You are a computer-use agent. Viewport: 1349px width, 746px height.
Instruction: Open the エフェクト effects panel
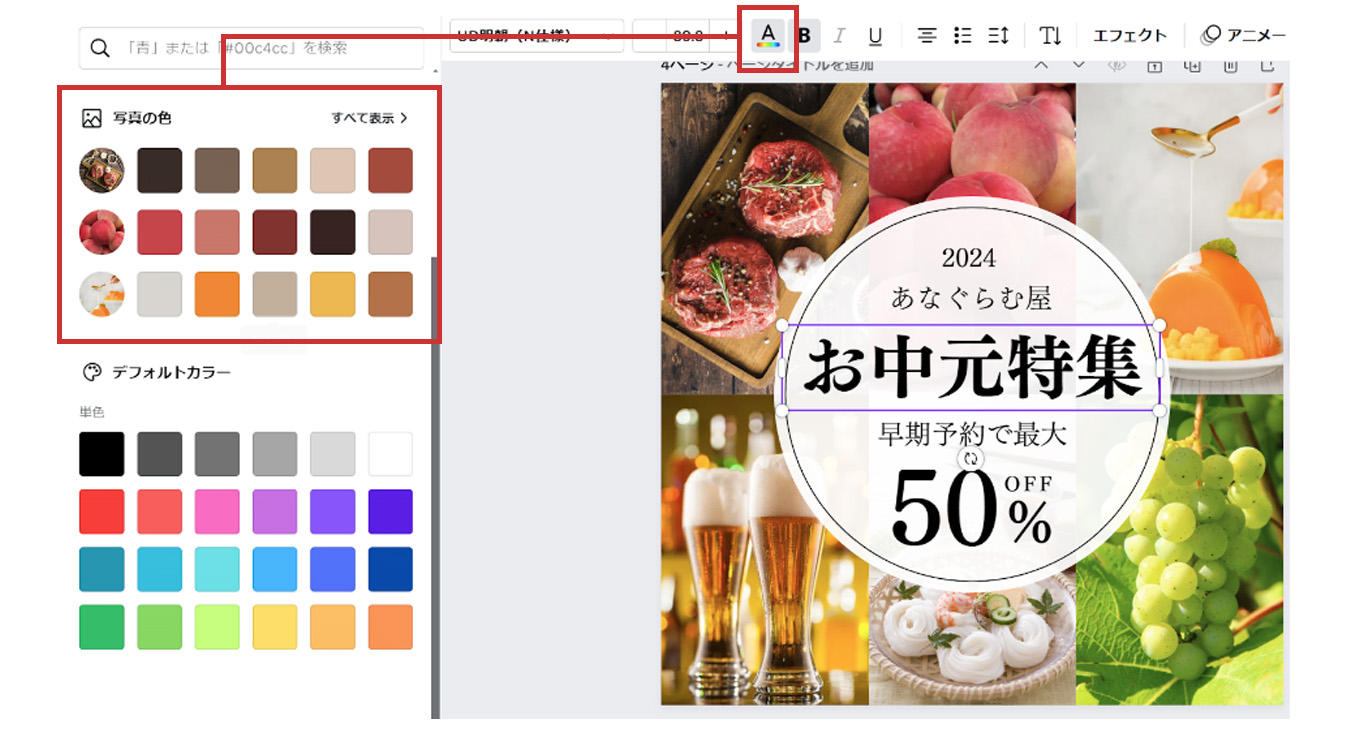(x=1129, y=36)
